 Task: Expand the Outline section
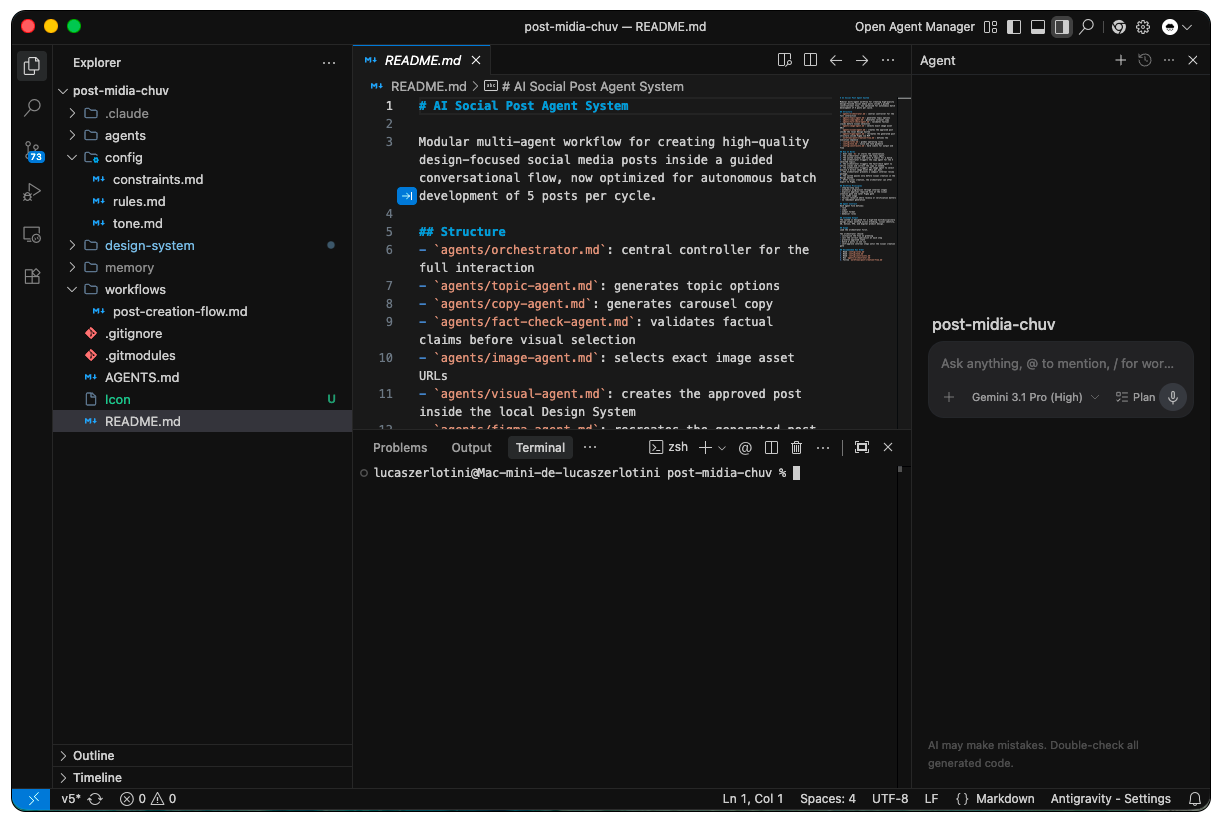[202, 755]
